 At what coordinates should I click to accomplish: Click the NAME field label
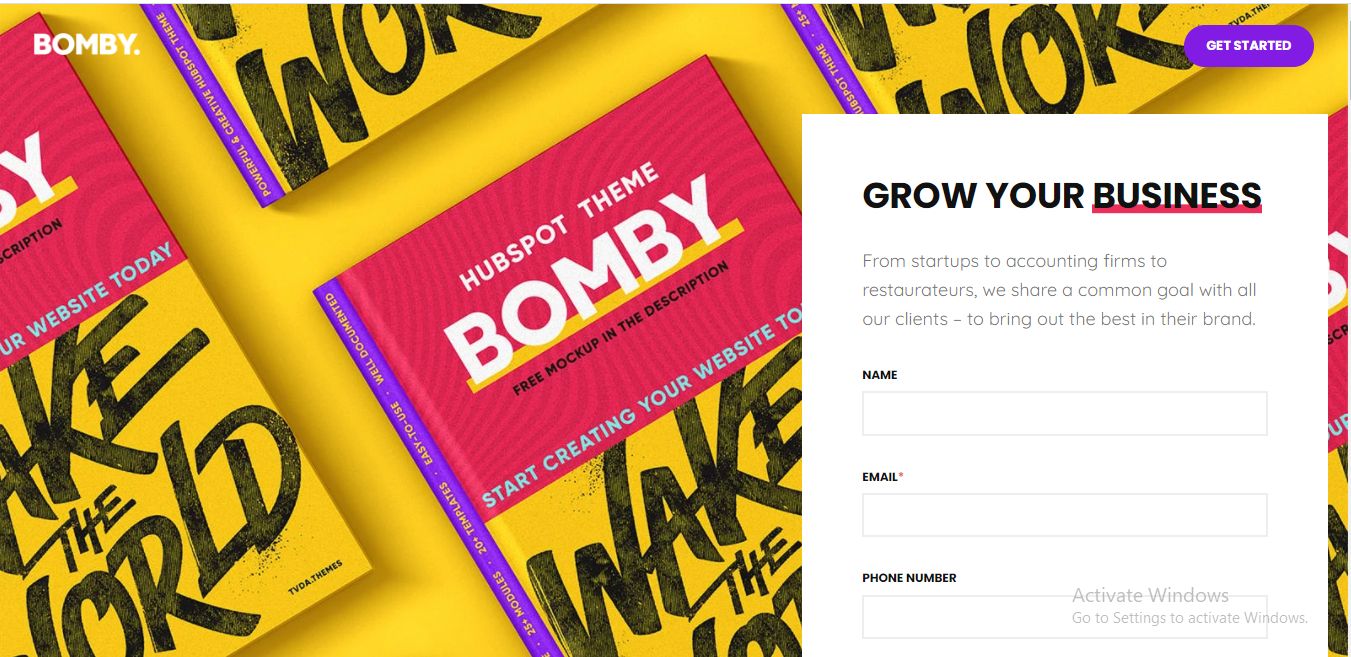[x=880, y=375]
